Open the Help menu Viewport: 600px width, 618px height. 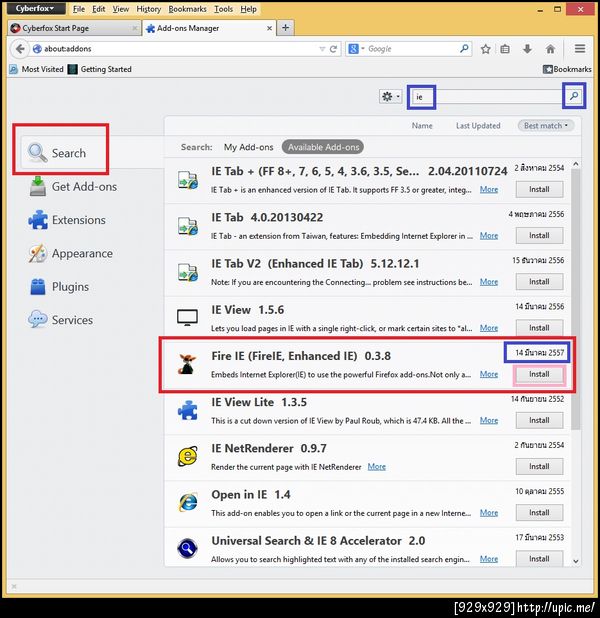(248, 9)
